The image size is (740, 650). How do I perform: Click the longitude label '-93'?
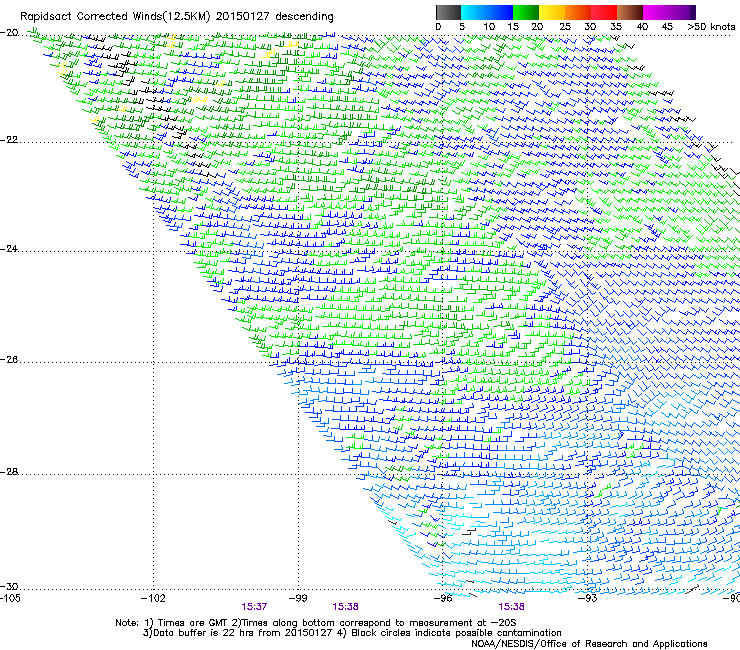(588, 598)
